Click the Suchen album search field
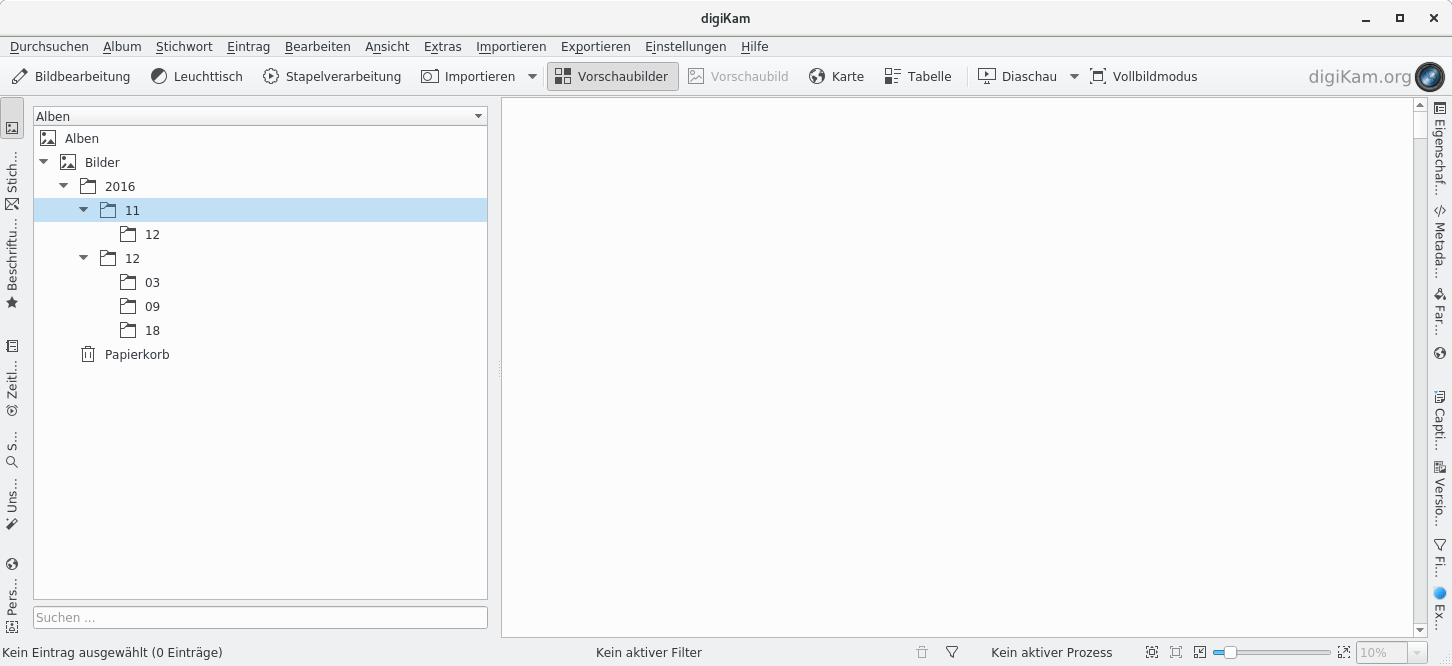 pos(260,617)
